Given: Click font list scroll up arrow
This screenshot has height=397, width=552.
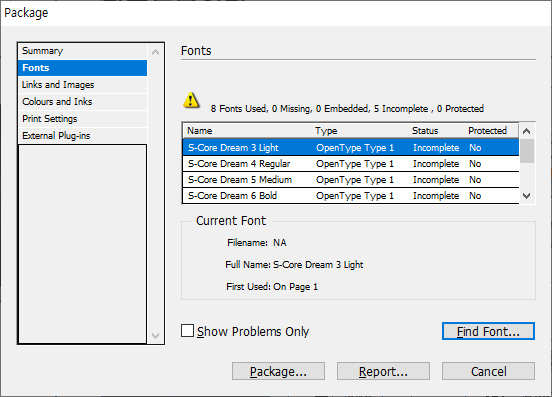Looking at the screenshot, I should coord(527,131).
